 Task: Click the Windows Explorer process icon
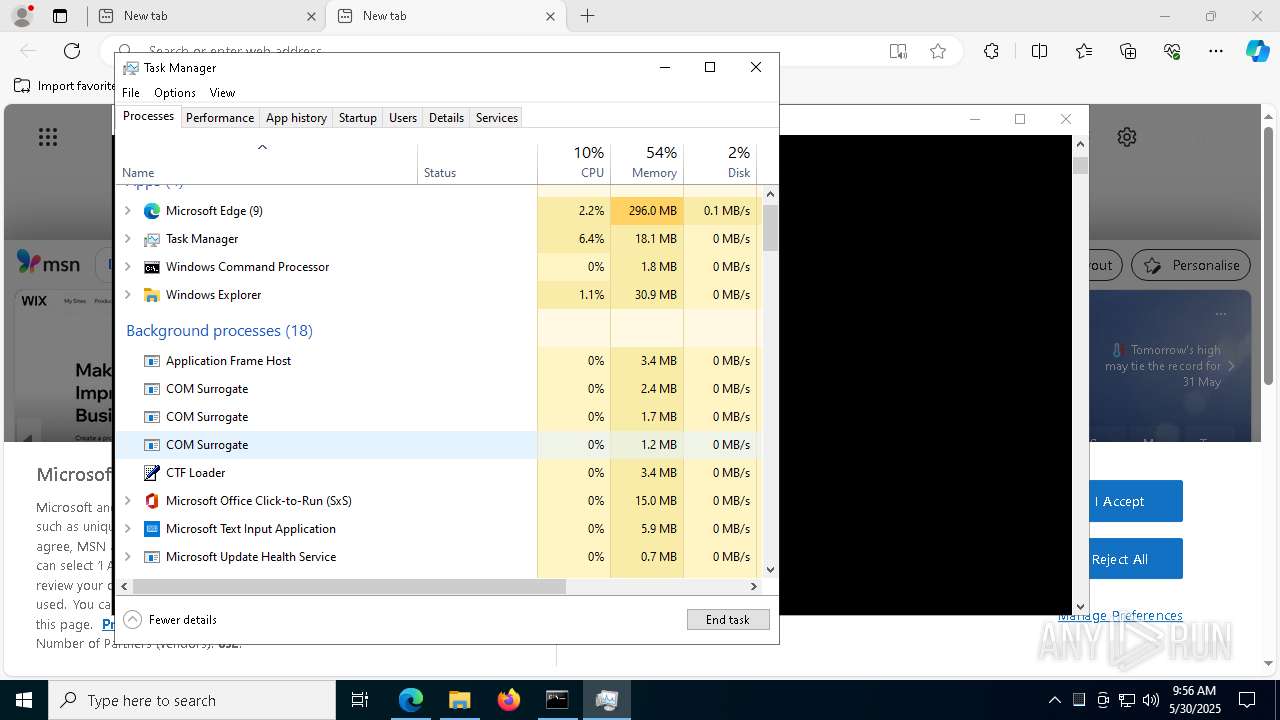152,295
